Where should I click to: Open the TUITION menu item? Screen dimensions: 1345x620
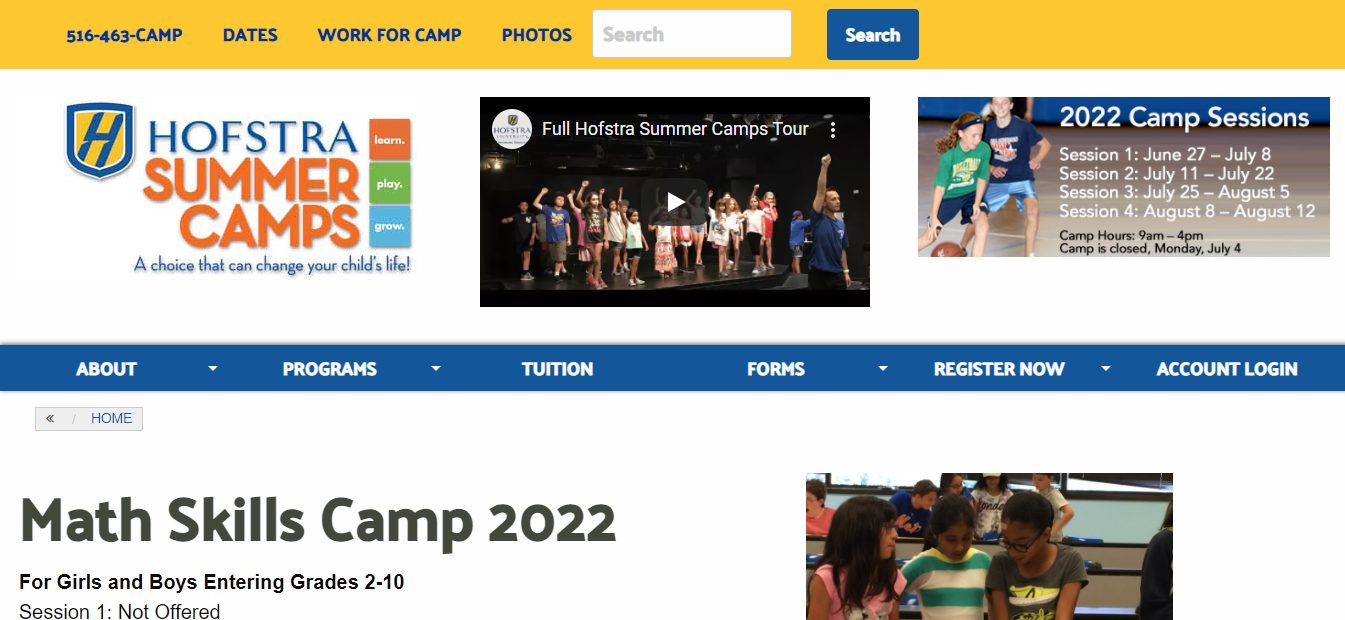[557, 369]
